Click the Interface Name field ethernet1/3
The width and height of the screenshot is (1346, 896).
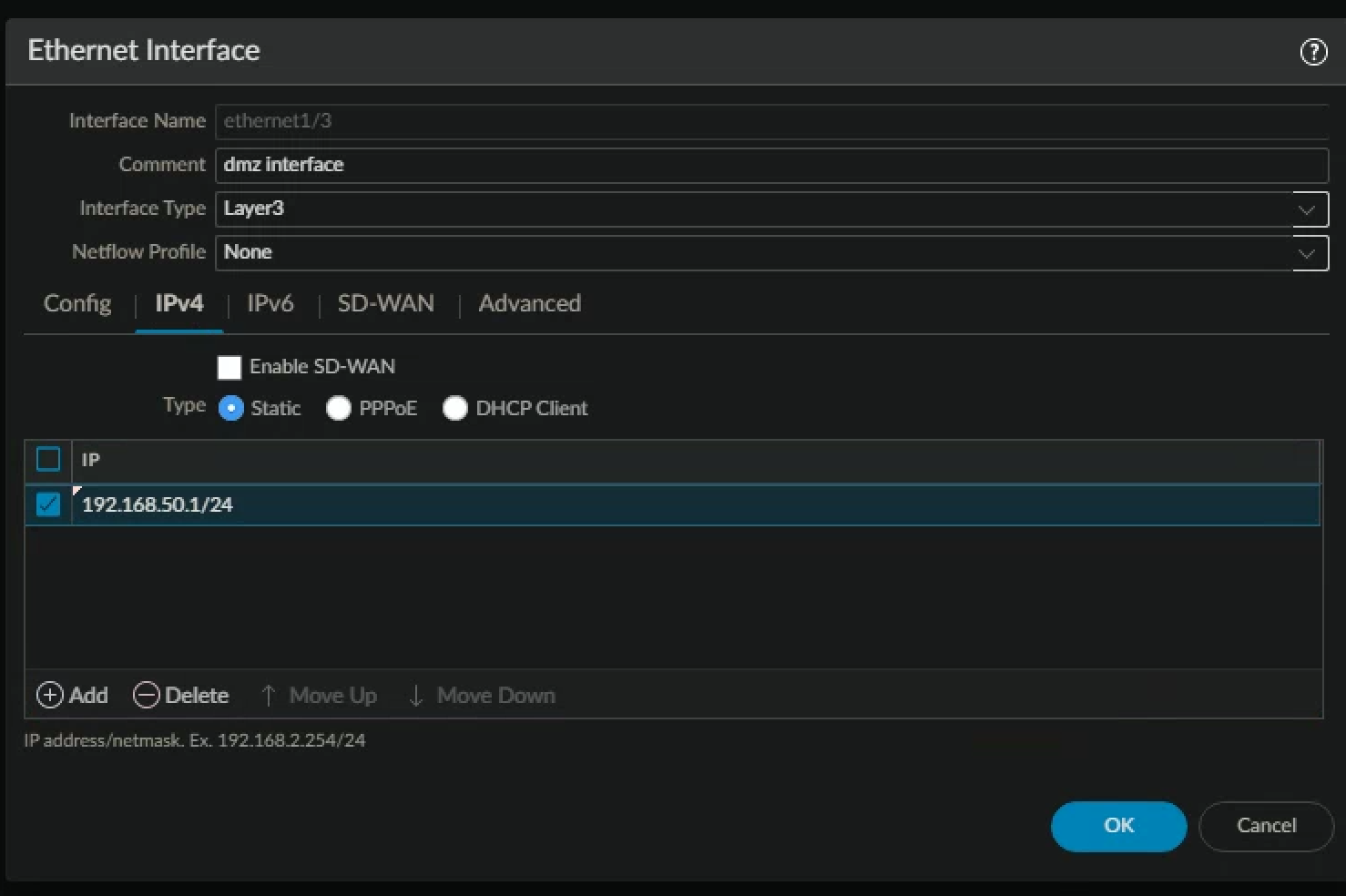pyautogui.click(x=772, y=121)
